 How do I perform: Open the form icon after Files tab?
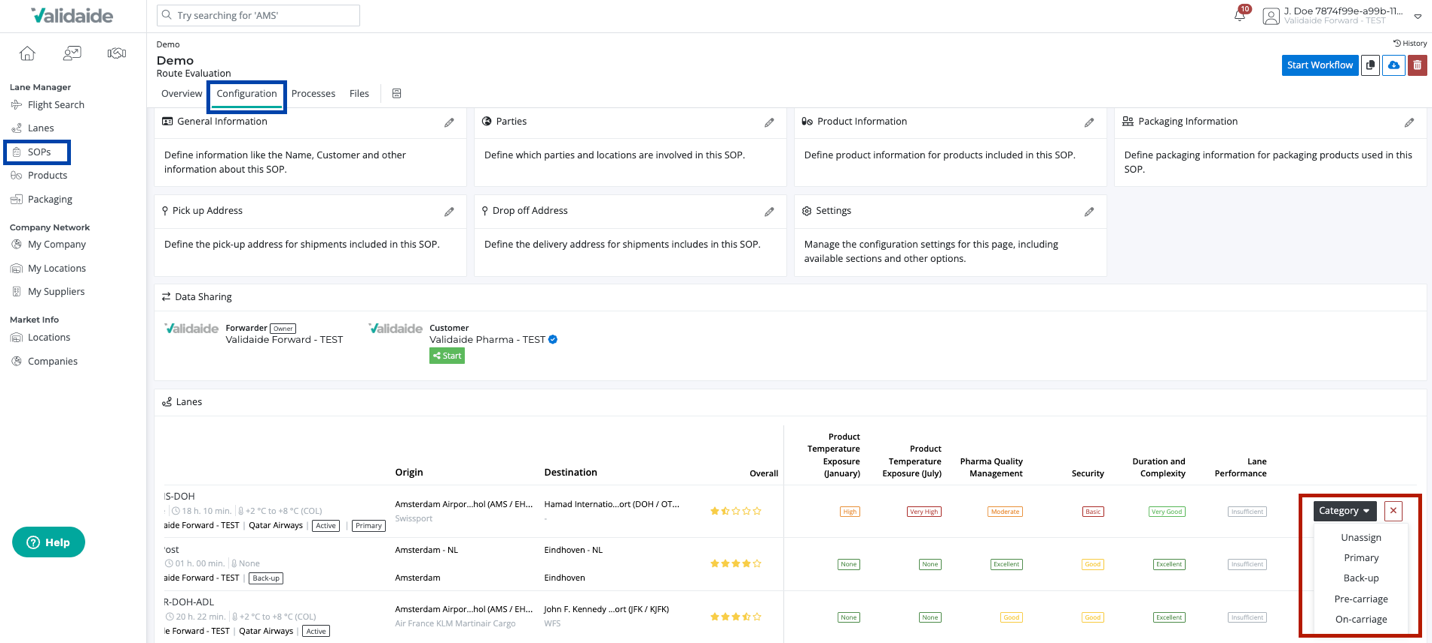point(397,94)
